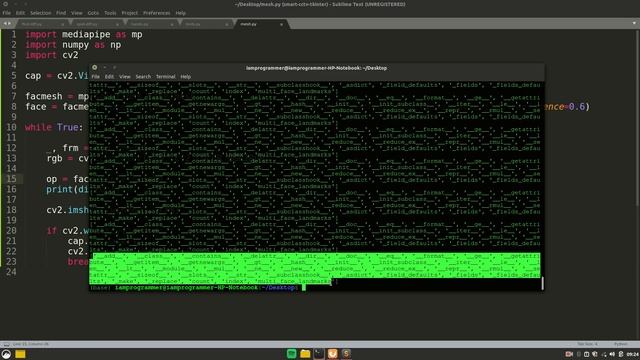This screenshot has height=360, width=640.
Task: Switch to Sublime Text icon in the dock
Action: point(347,354)
